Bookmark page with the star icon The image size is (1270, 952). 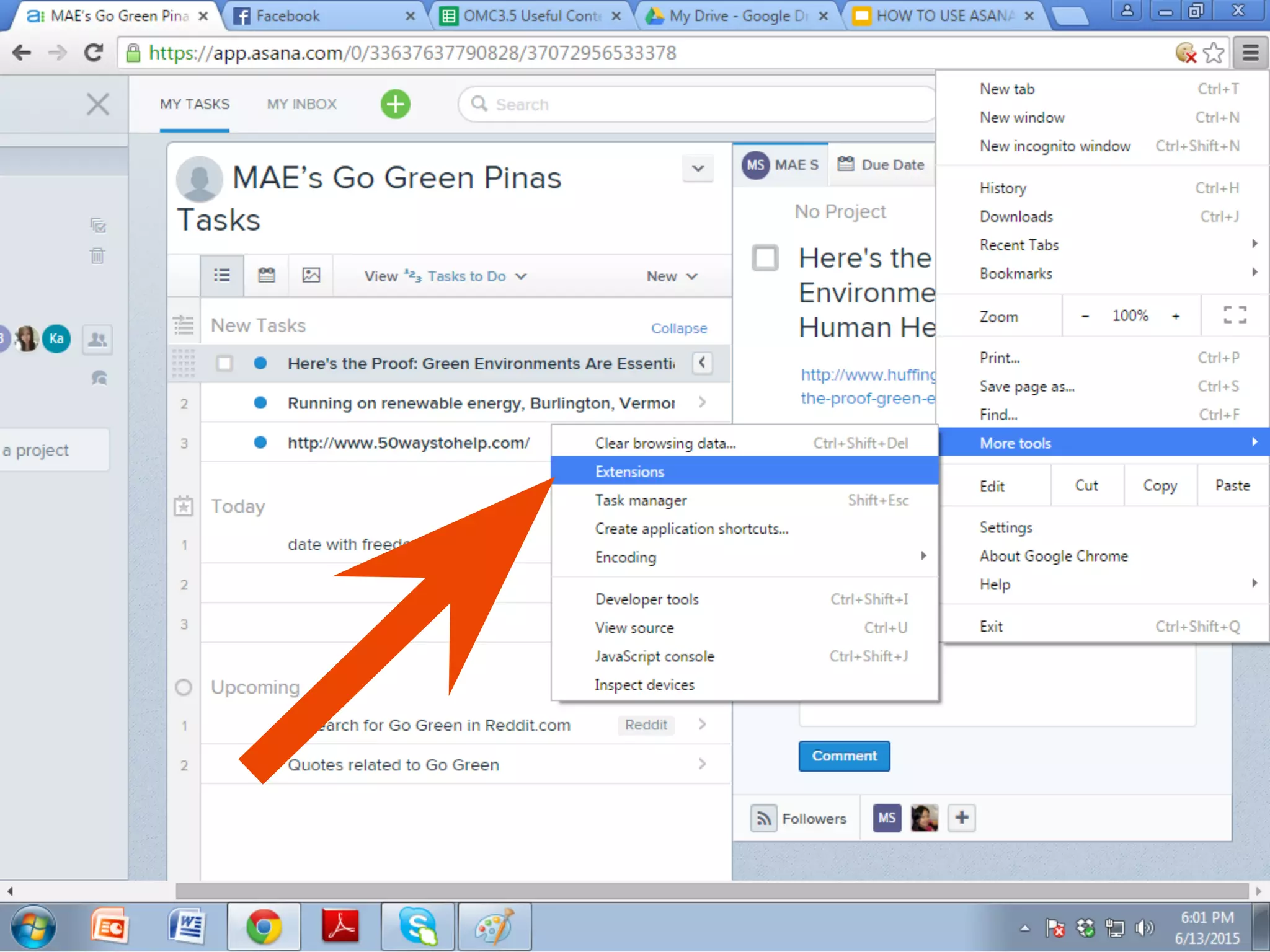click(1214, 53)
